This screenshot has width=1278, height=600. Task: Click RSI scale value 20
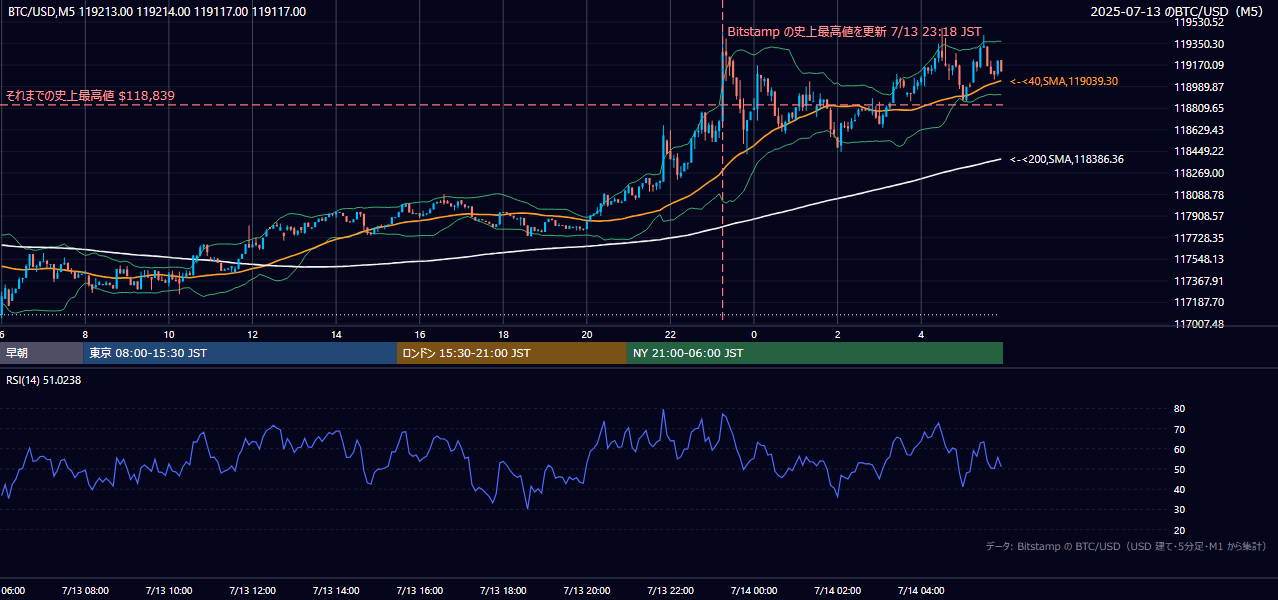pos(1179,530)
